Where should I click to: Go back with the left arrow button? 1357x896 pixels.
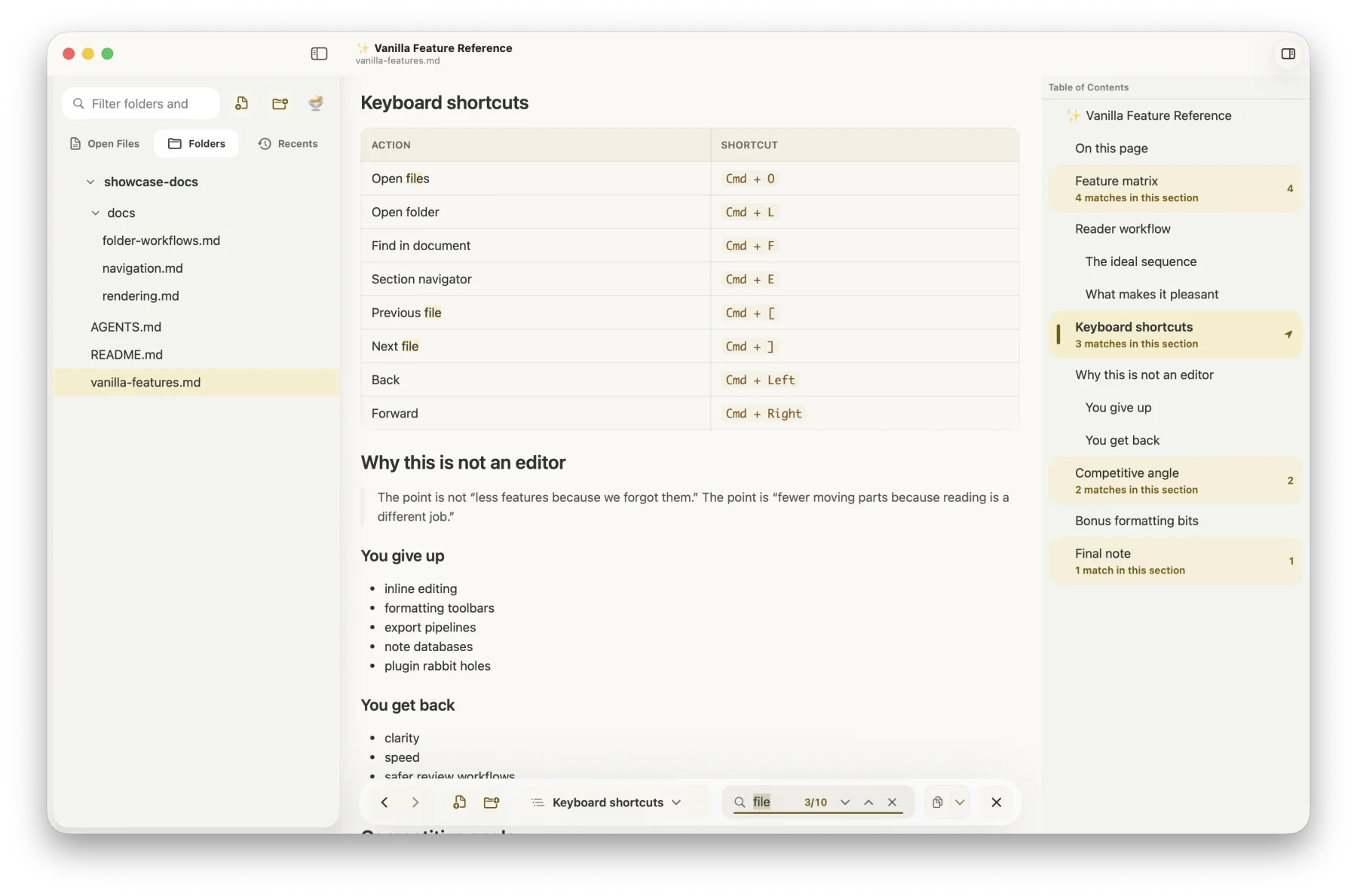(384, 803)
